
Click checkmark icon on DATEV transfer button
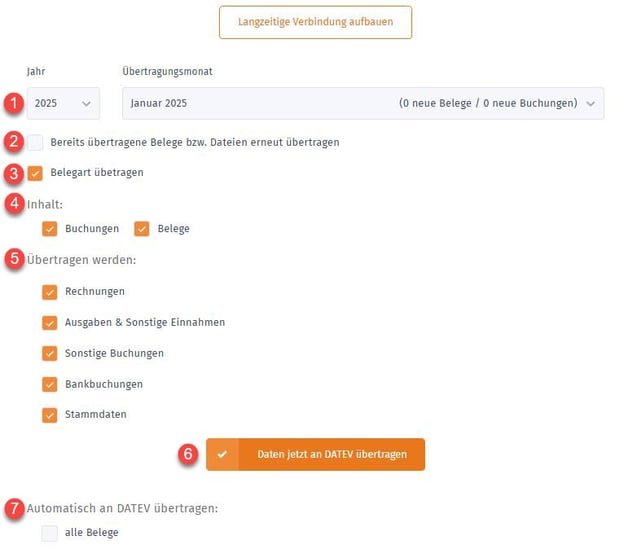coord(222,454)
